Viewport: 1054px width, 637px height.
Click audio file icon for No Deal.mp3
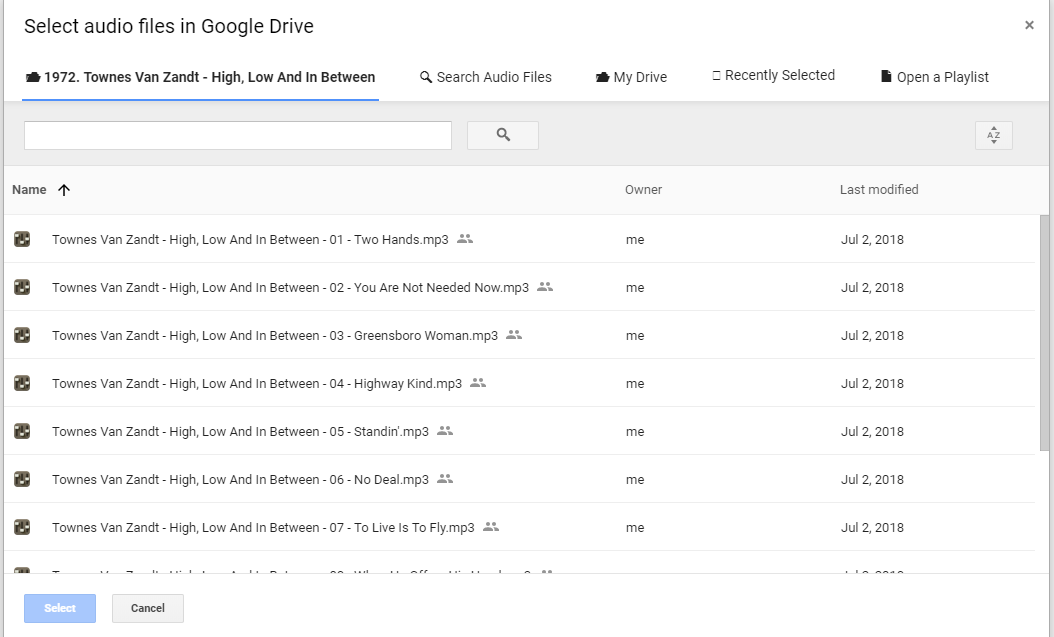(22, 480)
